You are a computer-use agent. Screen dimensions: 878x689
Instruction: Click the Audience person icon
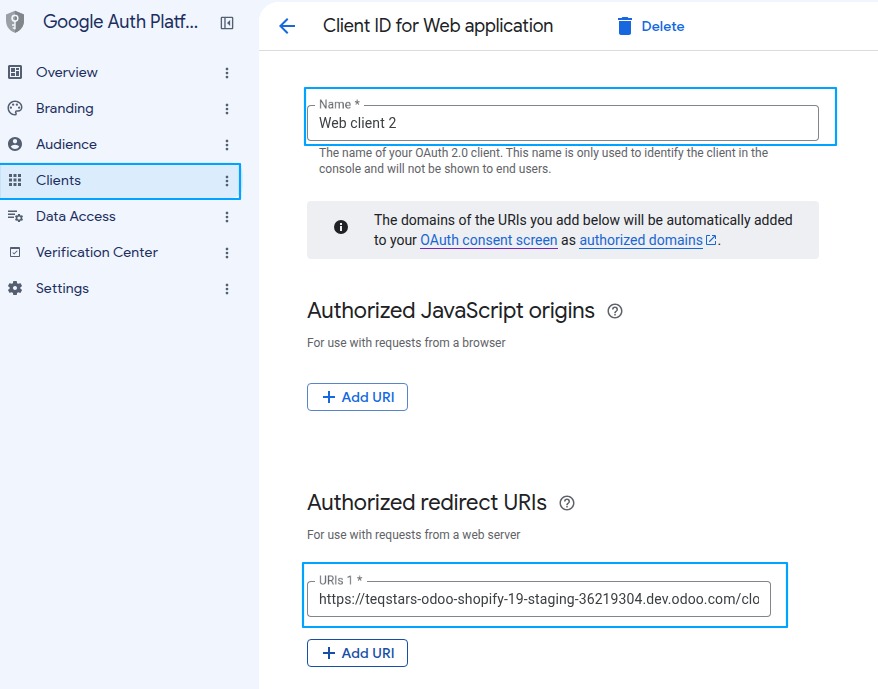click(x=15, y=144)
